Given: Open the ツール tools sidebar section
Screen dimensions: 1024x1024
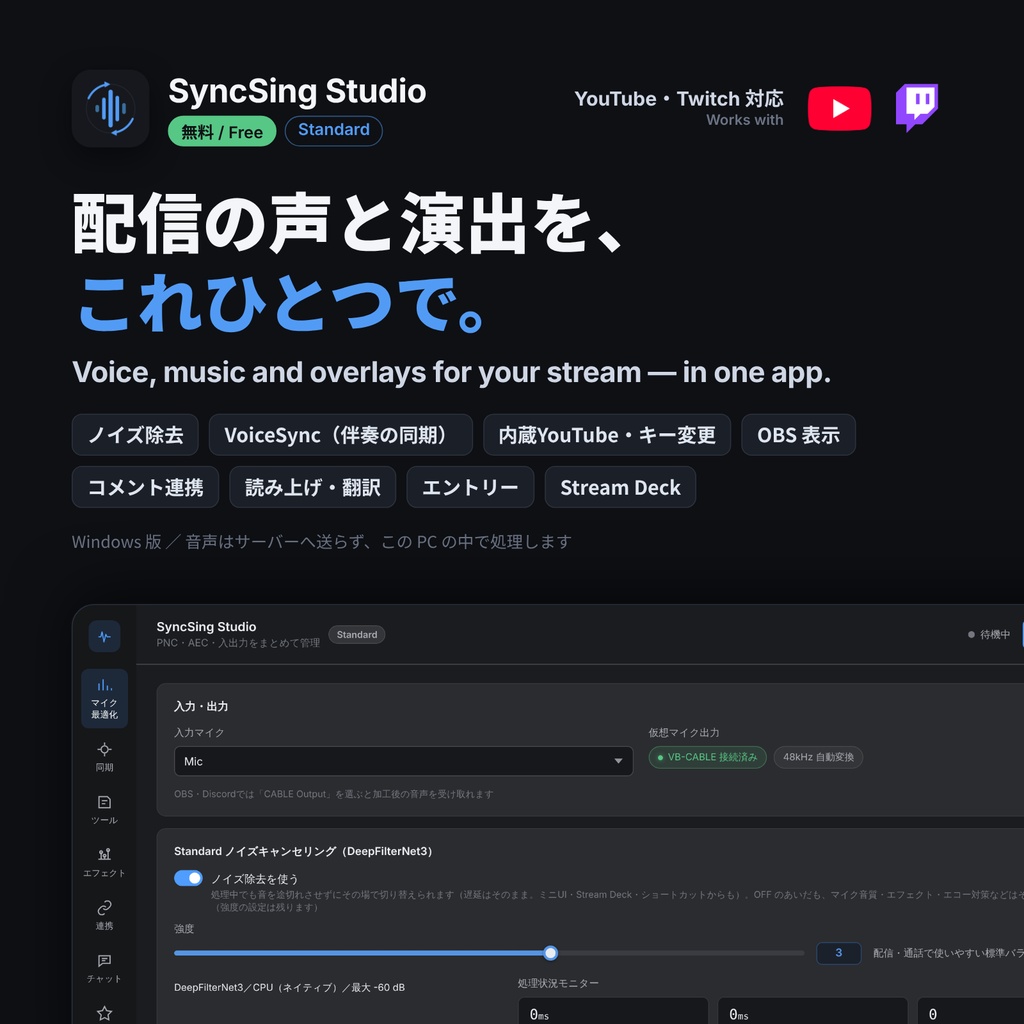Looking at the screenshot, I should click(x=104, y=810).
